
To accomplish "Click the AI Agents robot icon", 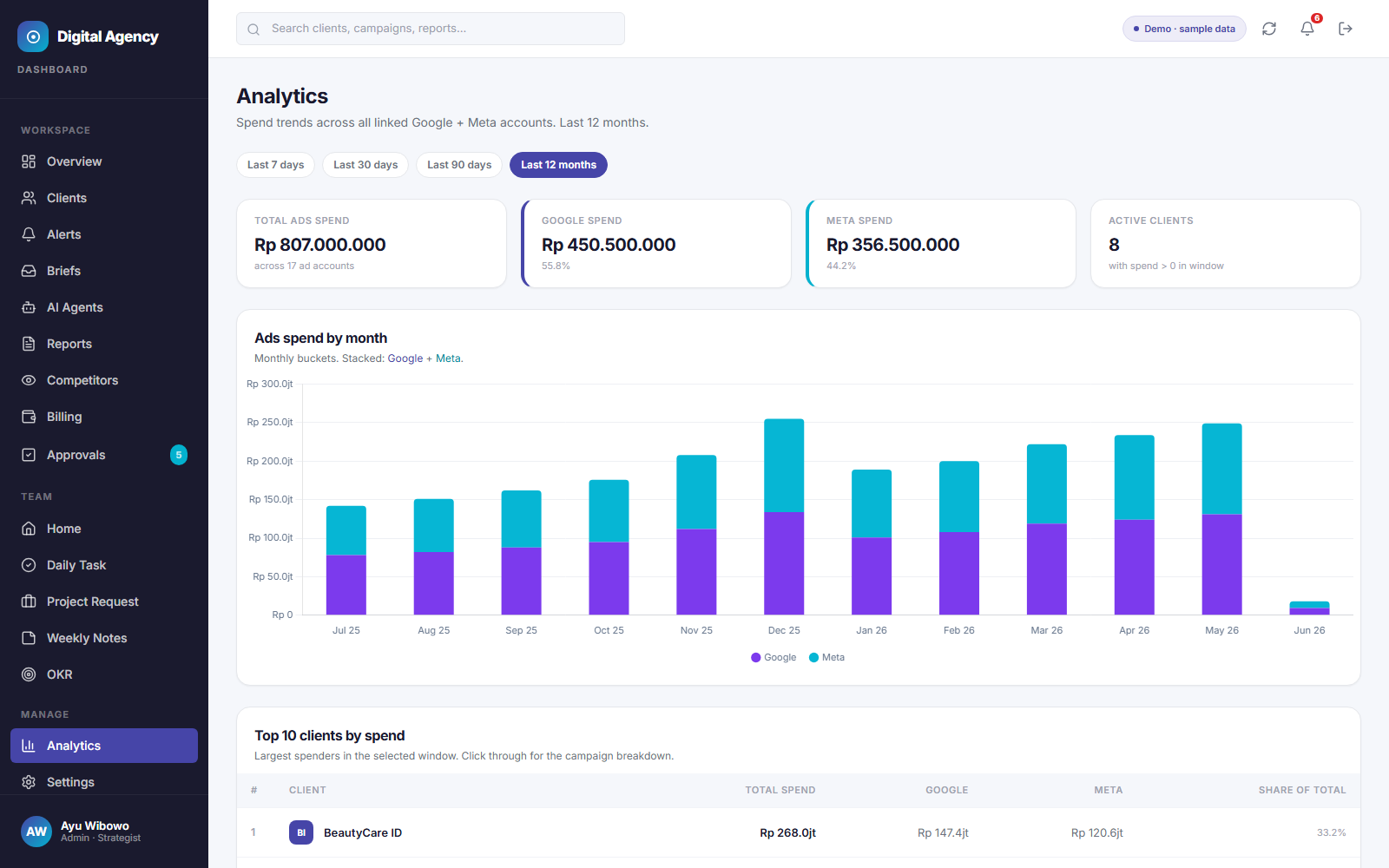I will click(29, 307).
